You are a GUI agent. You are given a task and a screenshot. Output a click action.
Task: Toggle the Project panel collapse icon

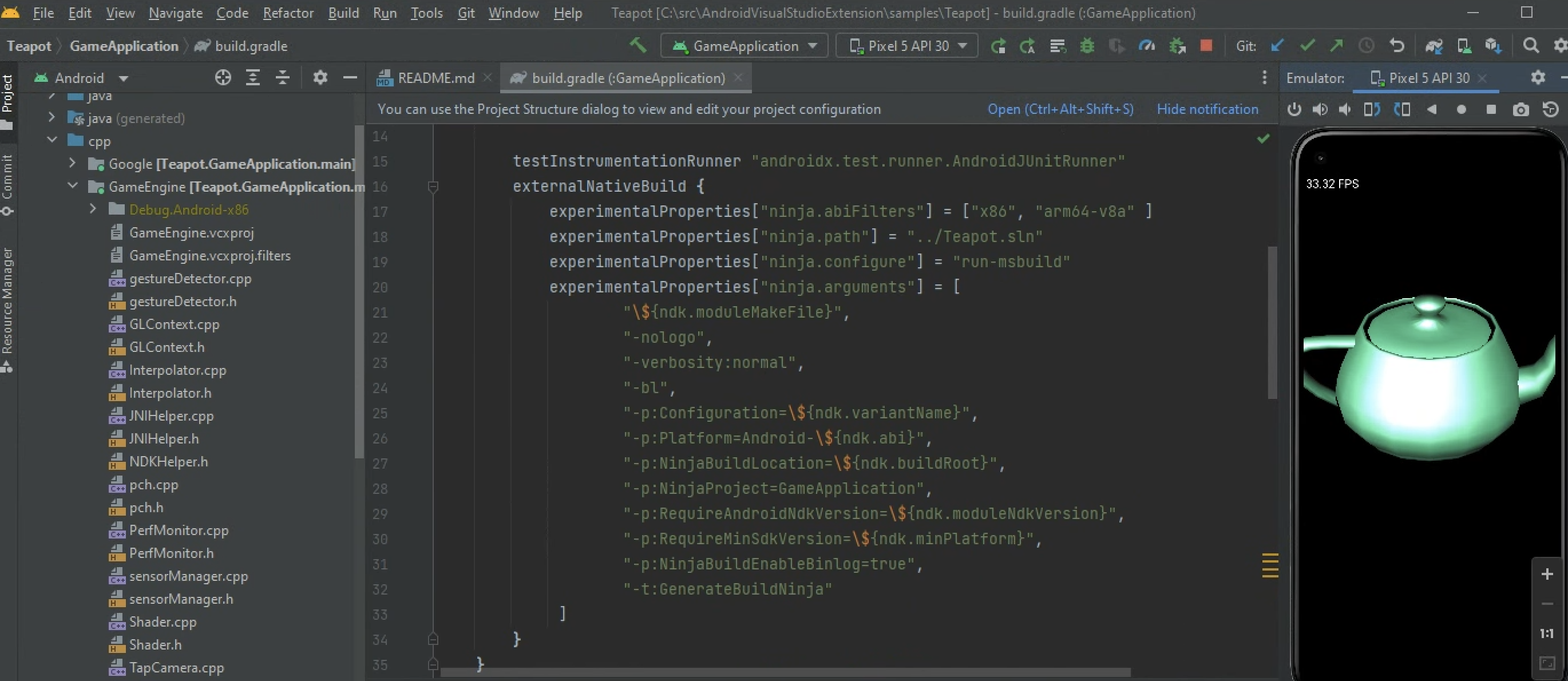[349, 77]
